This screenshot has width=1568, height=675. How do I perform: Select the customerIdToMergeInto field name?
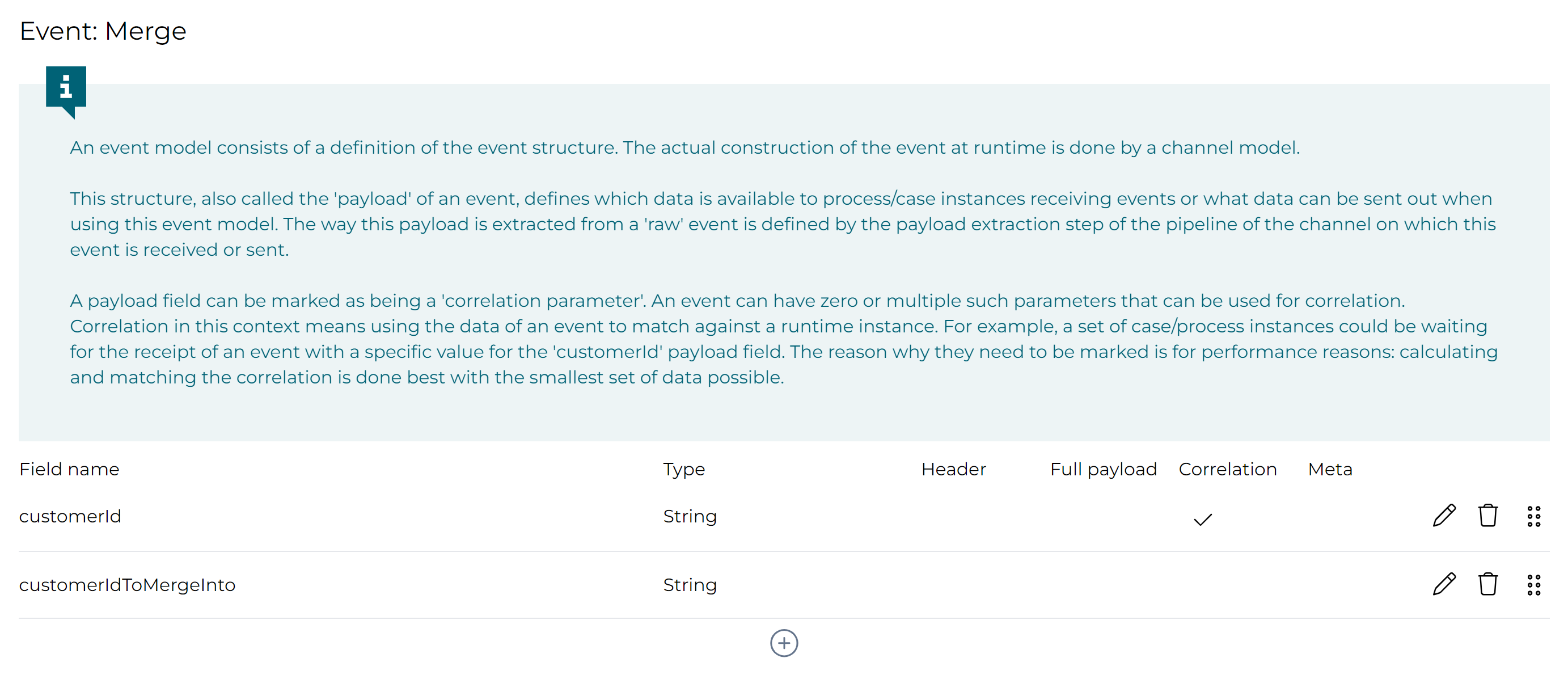pos(127,585)
